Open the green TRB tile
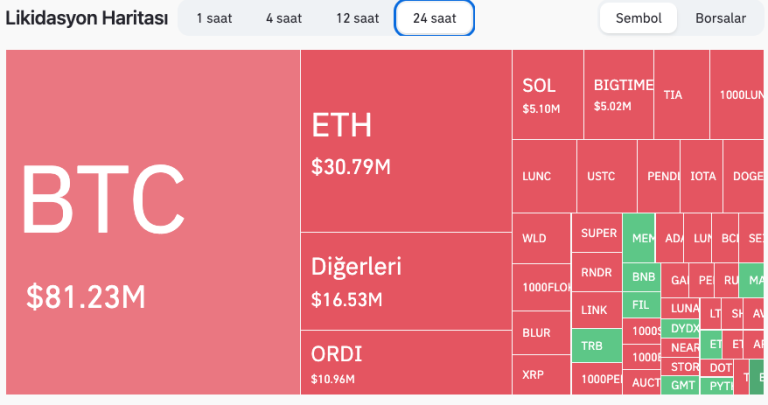Image resolution: width=768 pixels, height=405 pixels. (596, 345)
